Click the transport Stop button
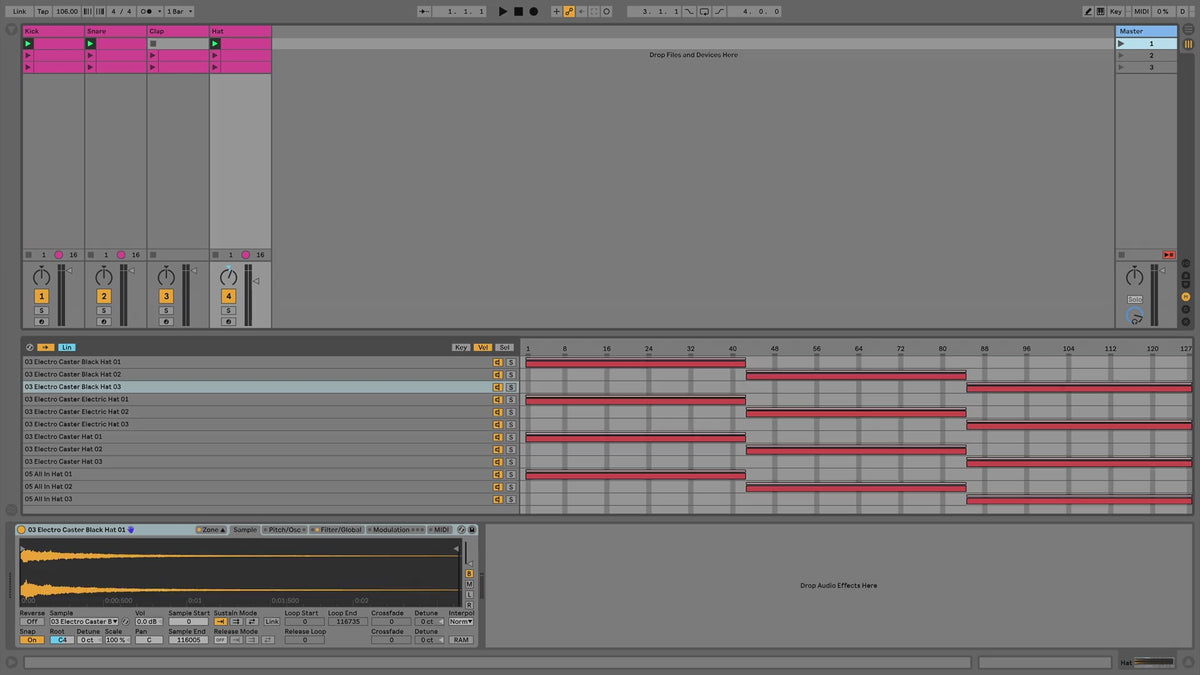Screen dimensions: 1200x675 518,11
